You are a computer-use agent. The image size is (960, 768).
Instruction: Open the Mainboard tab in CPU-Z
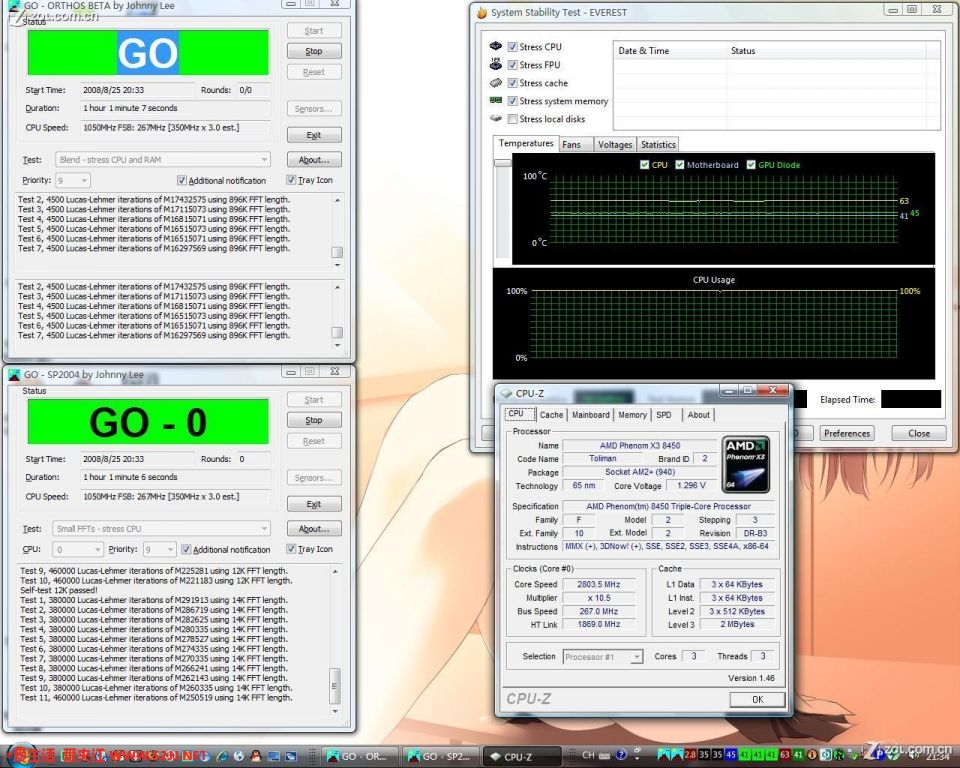pyautogui.click(x=590, y=415)
